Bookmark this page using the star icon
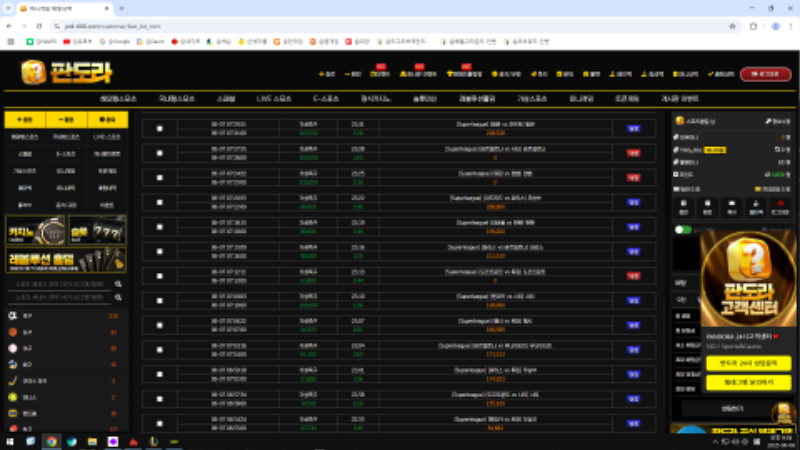Viewport: 800px width, 450px height. 734,24
